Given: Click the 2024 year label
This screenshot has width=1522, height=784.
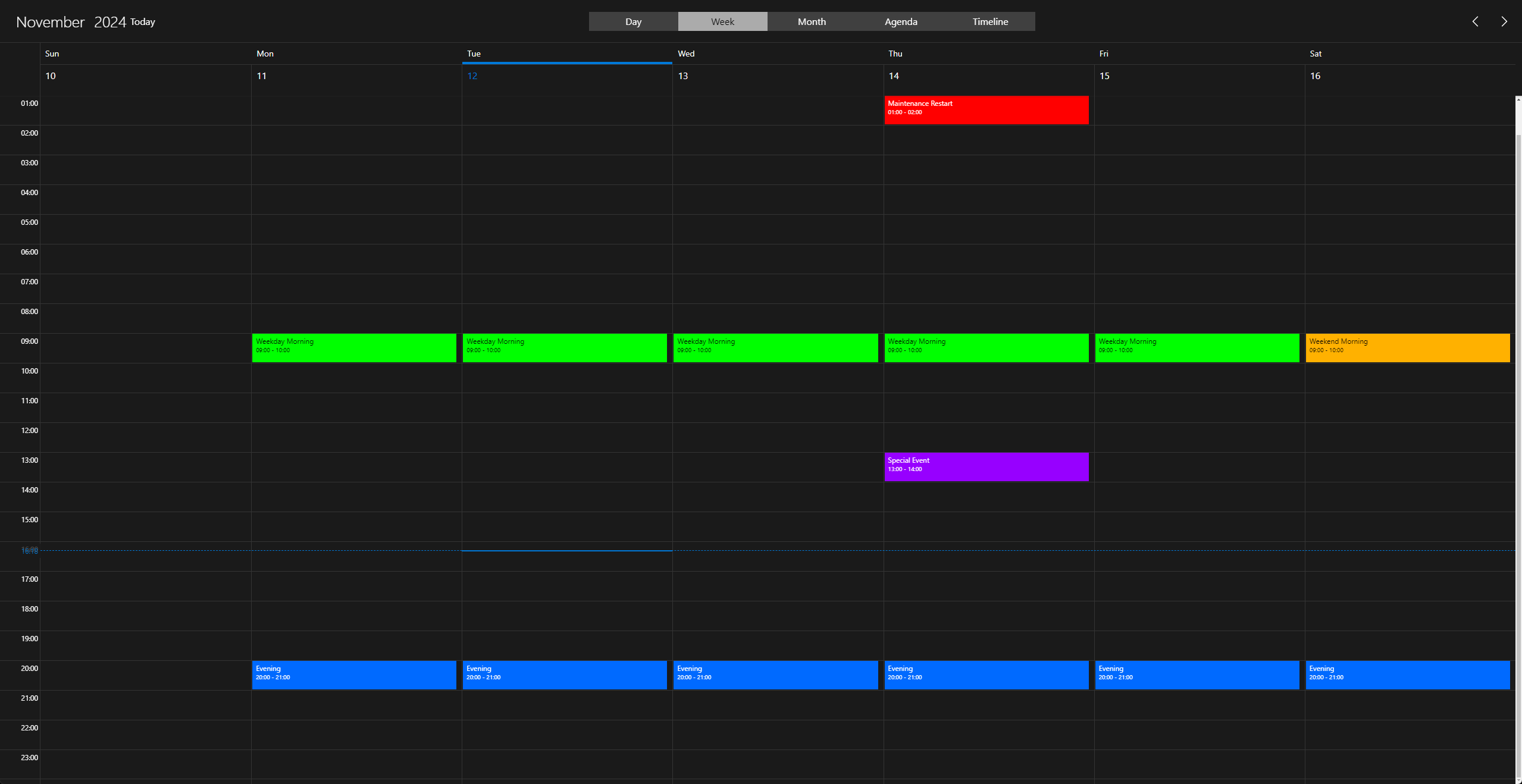Looking at the screenshot, I should click(x=109, y=22).
